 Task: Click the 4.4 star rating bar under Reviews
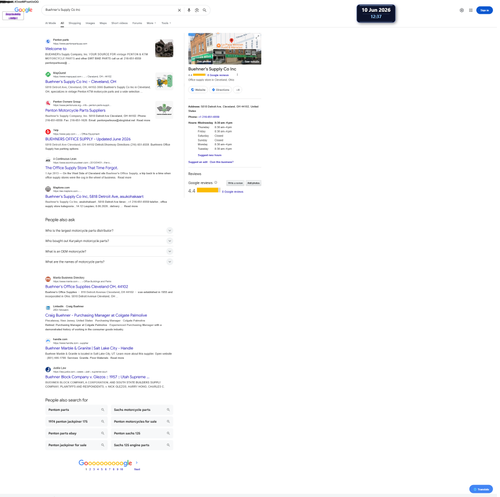pos(208,190)
